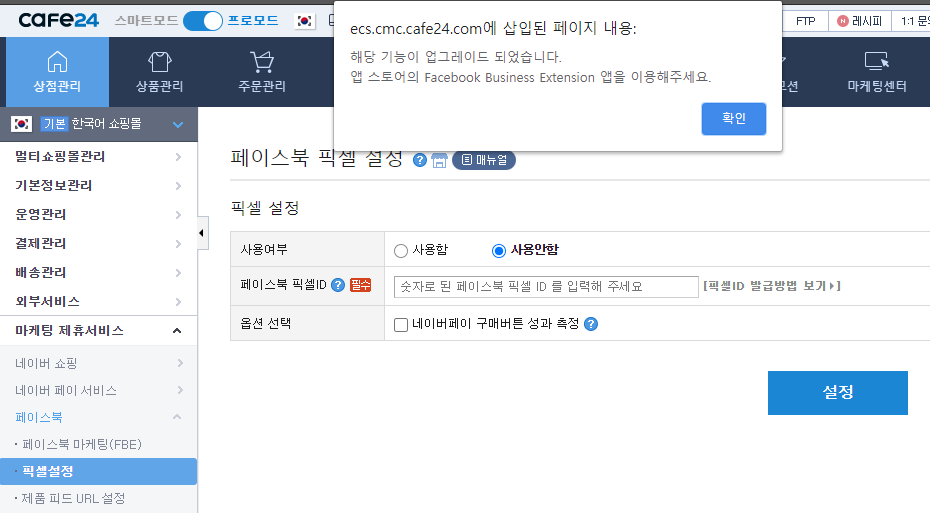Screen dimensions: 930x513
Task: Expand 결제관리 in the sidebar
Action: click(x=98, y=244)
